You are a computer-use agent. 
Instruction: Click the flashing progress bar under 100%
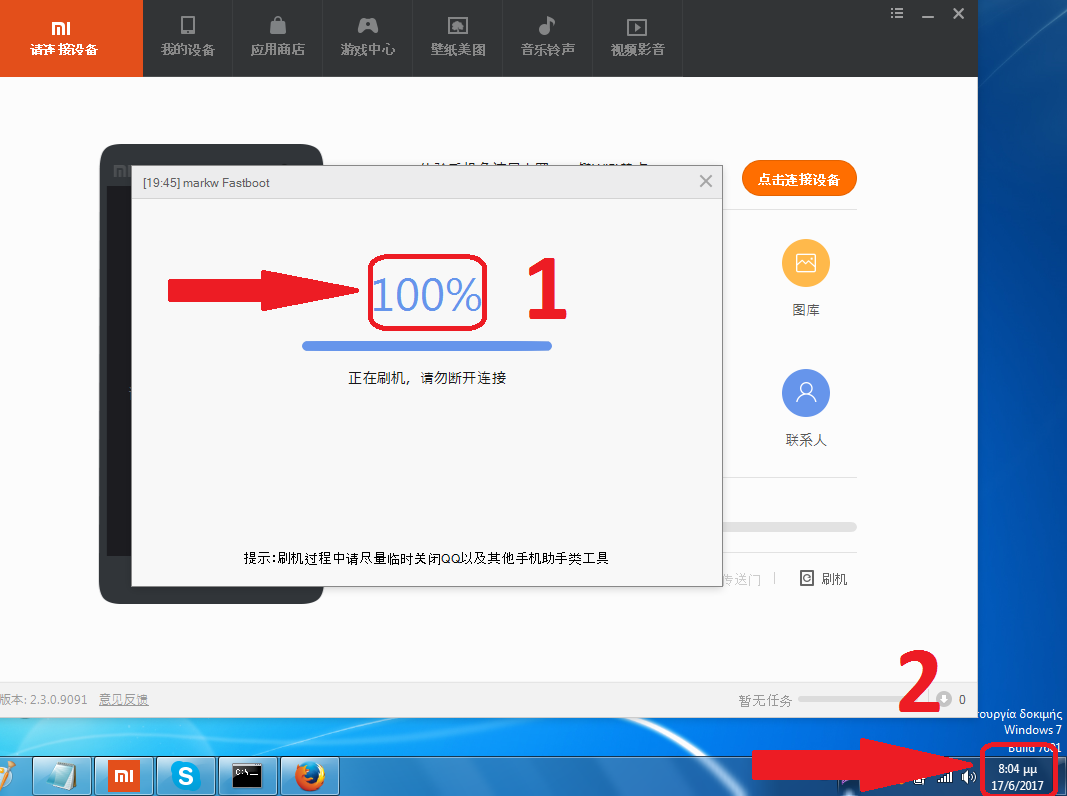pyautogui.click(x=427, y=346)
